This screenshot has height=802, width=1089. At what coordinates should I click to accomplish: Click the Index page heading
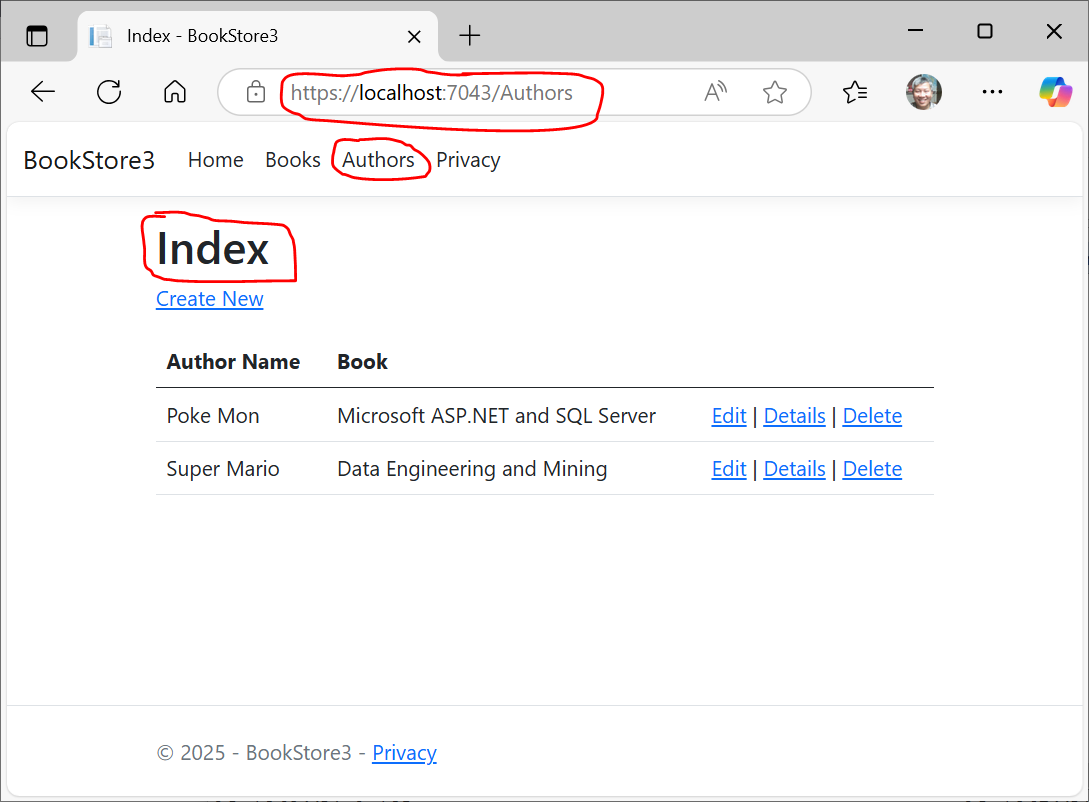click(x=213, y=249)
